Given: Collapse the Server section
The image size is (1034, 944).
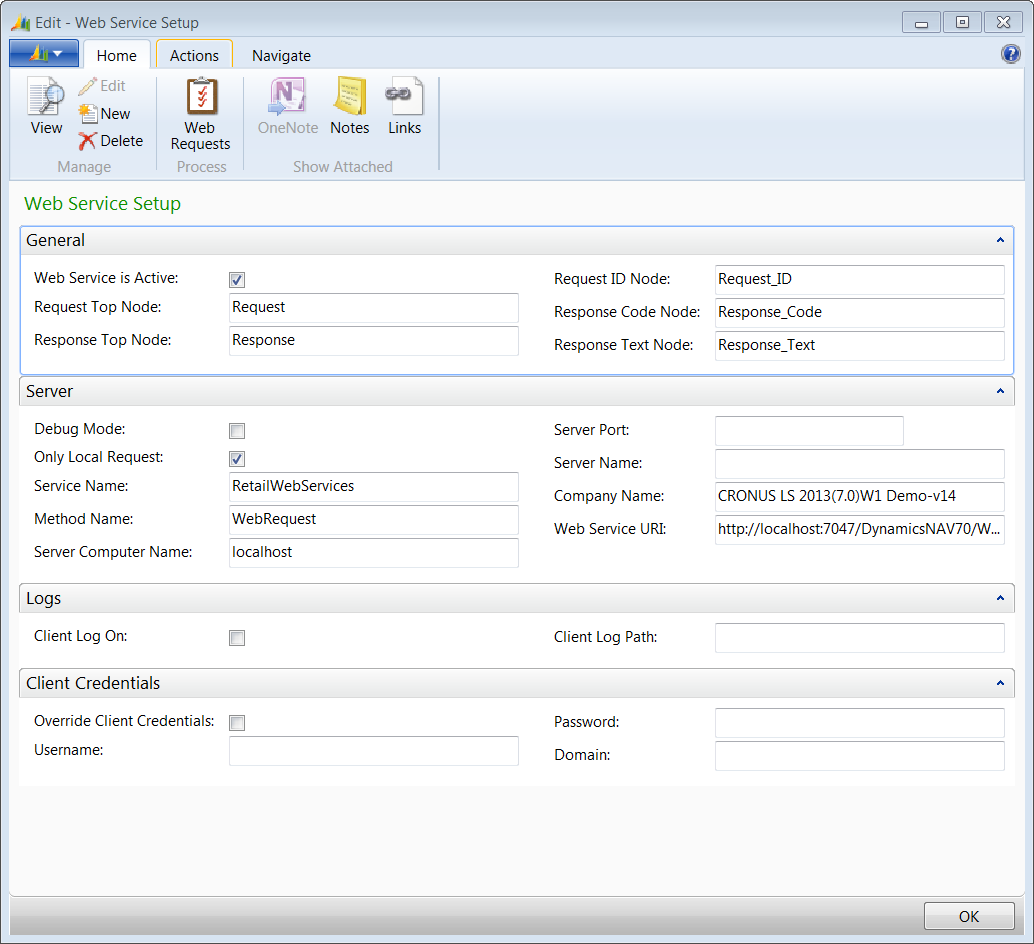Looking at the screenshot, I should tap(1000, 391).
